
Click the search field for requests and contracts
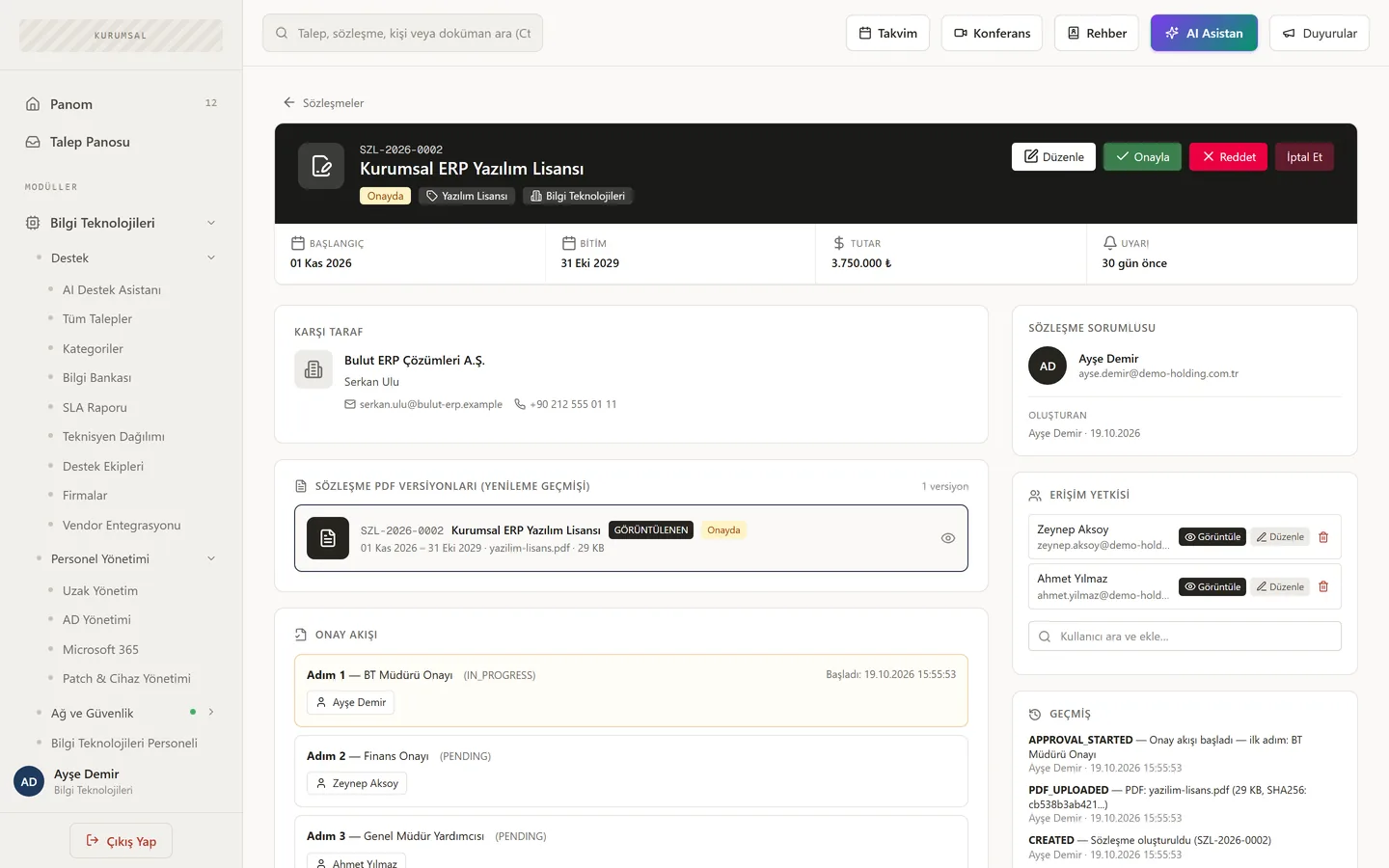tap(402, 33)
